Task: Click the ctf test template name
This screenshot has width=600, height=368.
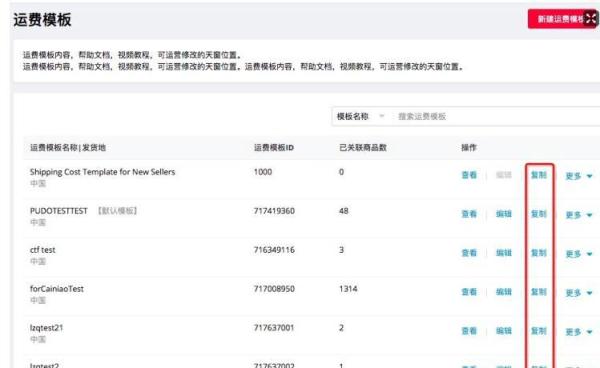Action: (x=42, y=250)
